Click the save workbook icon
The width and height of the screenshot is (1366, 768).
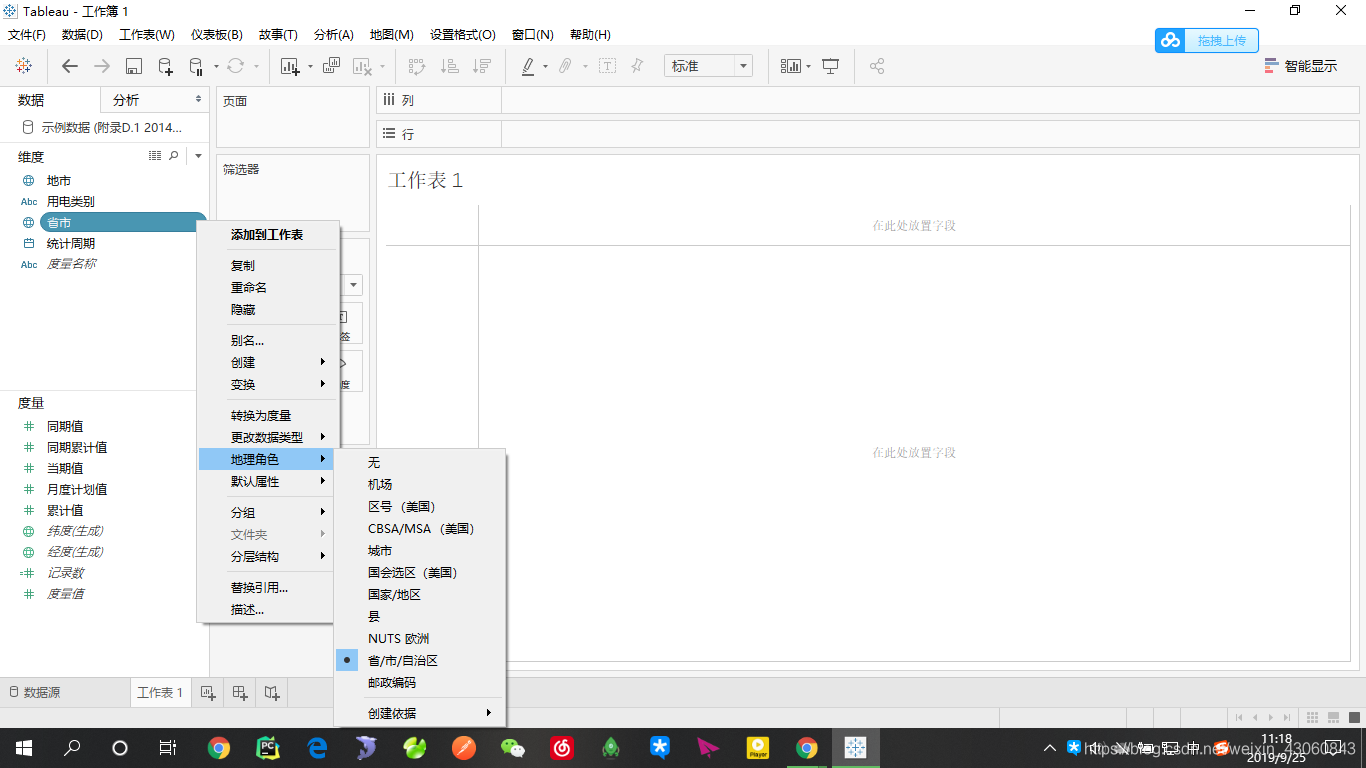[x=134, y=66]
